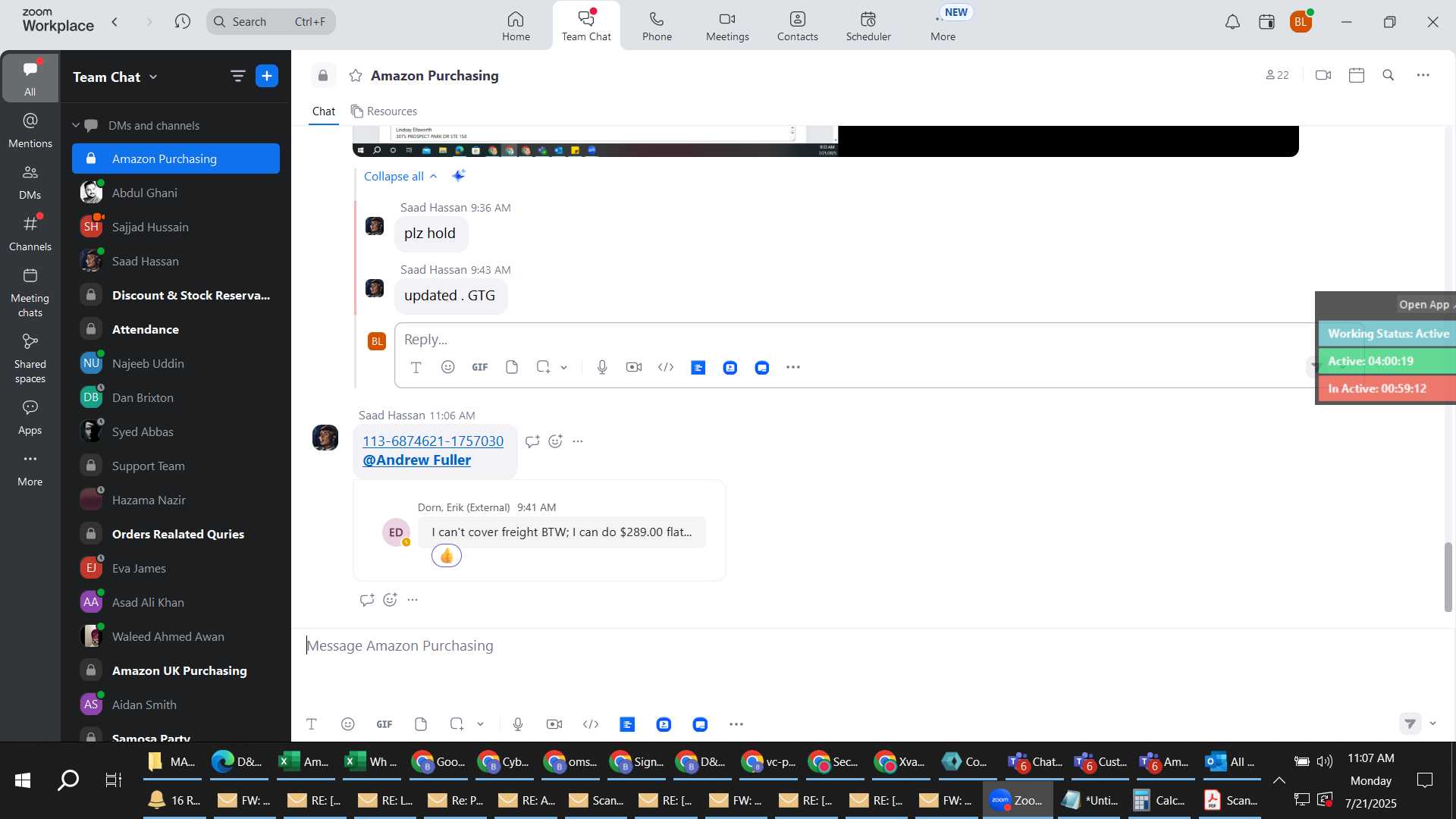Open Channels in the sidebar
The height and width of the screenshot is (819, 1456).
point(30,234)
